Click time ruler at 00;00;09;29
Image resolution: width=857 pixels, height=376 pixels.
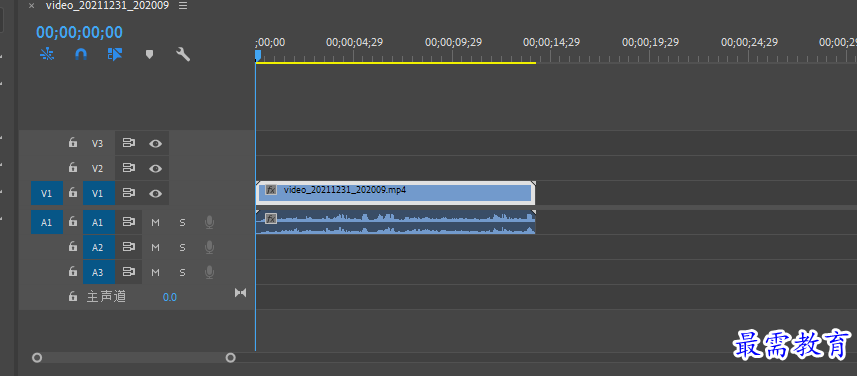454,42
